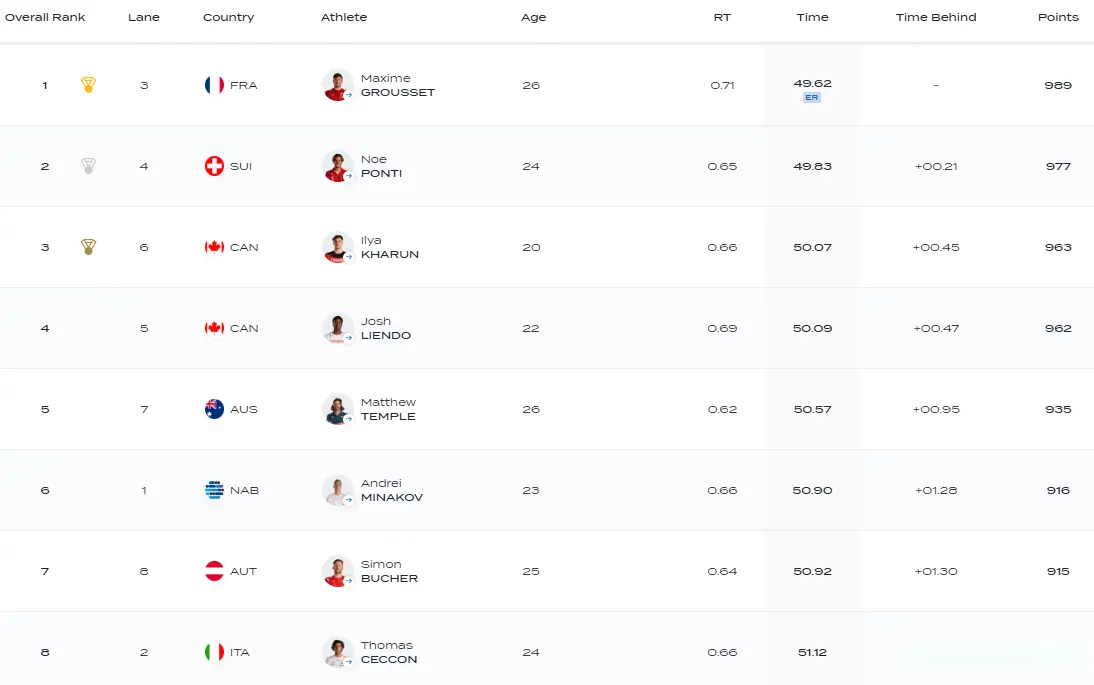Click the Australia flag icon
Image resolution: width=1094 pixels, height=685 pixels.
(214, 409)
